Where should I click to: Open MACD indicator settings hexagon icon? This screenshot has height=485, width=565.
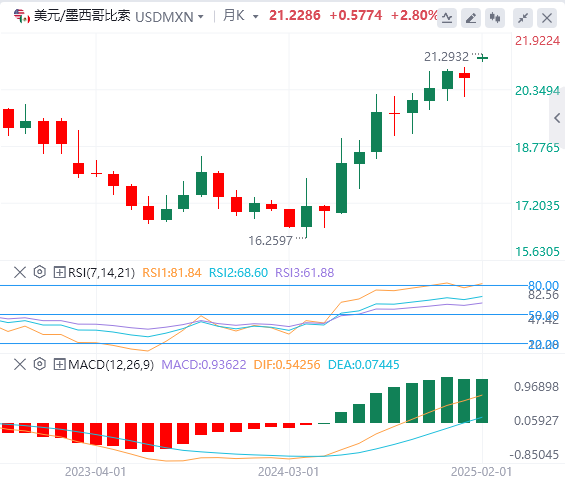(40, 364)
